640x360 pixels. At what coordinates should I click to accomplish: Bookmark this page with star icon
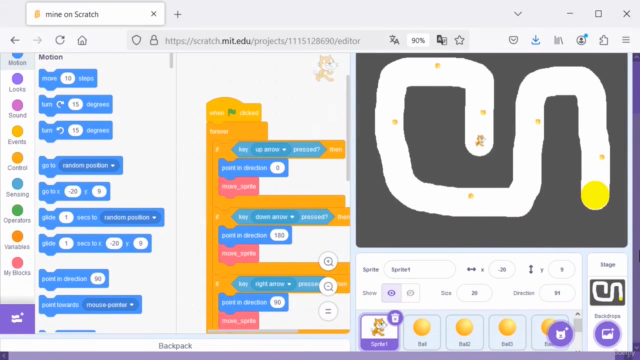pyautogui.click(x=460, y=40)
